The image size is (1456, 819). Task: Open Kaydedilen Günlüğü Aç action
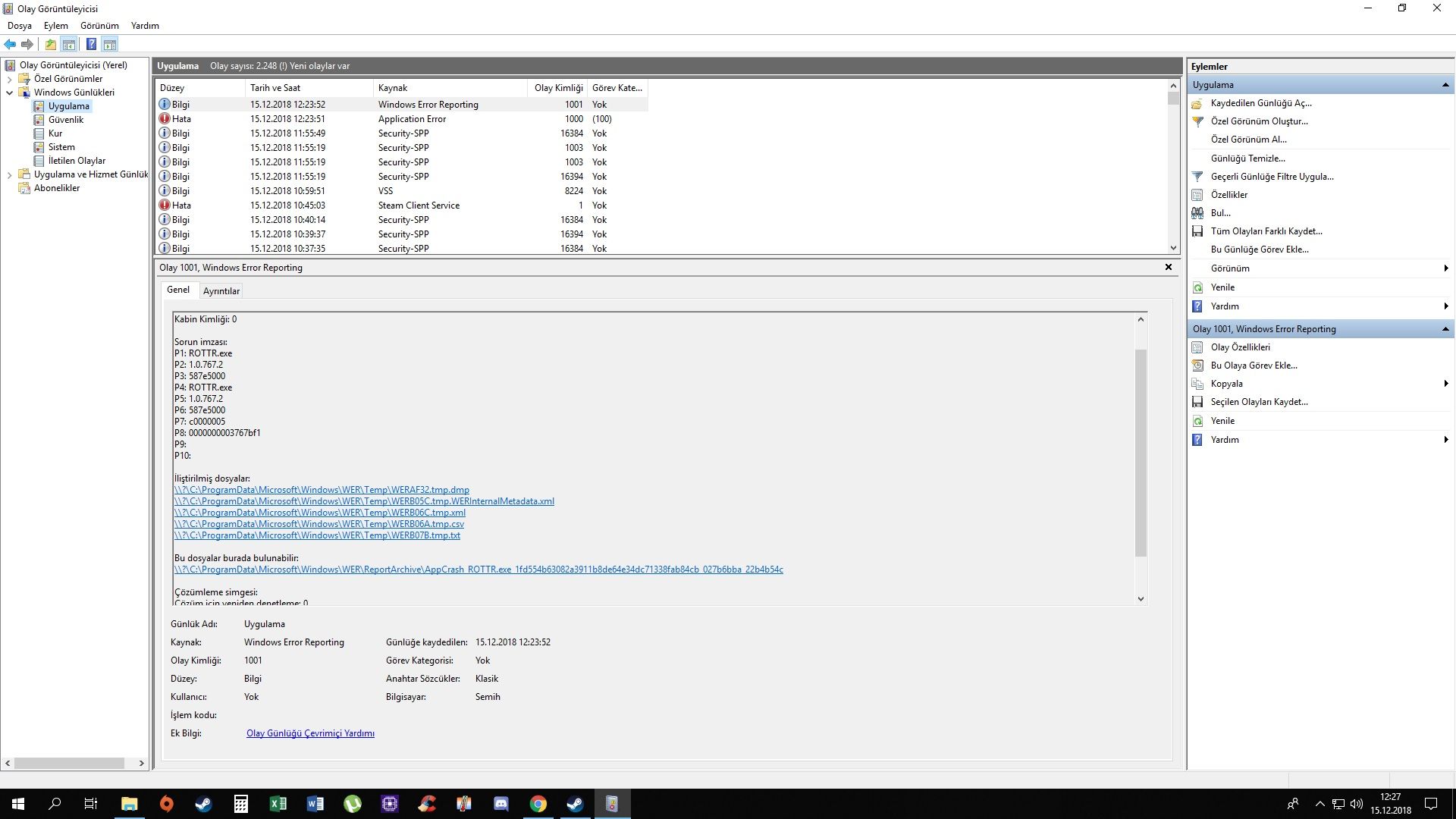coord(1260,103)
